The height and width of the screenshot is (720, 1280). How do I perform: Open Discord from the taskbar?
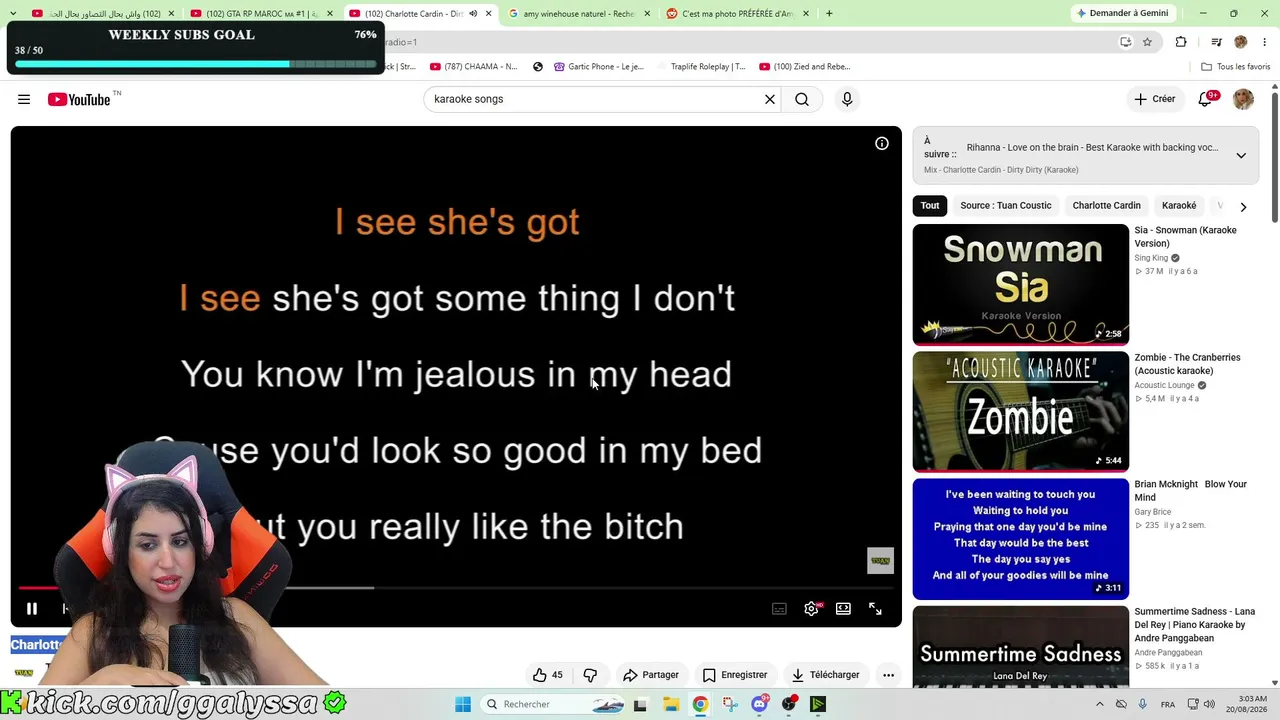coord(760,704)
